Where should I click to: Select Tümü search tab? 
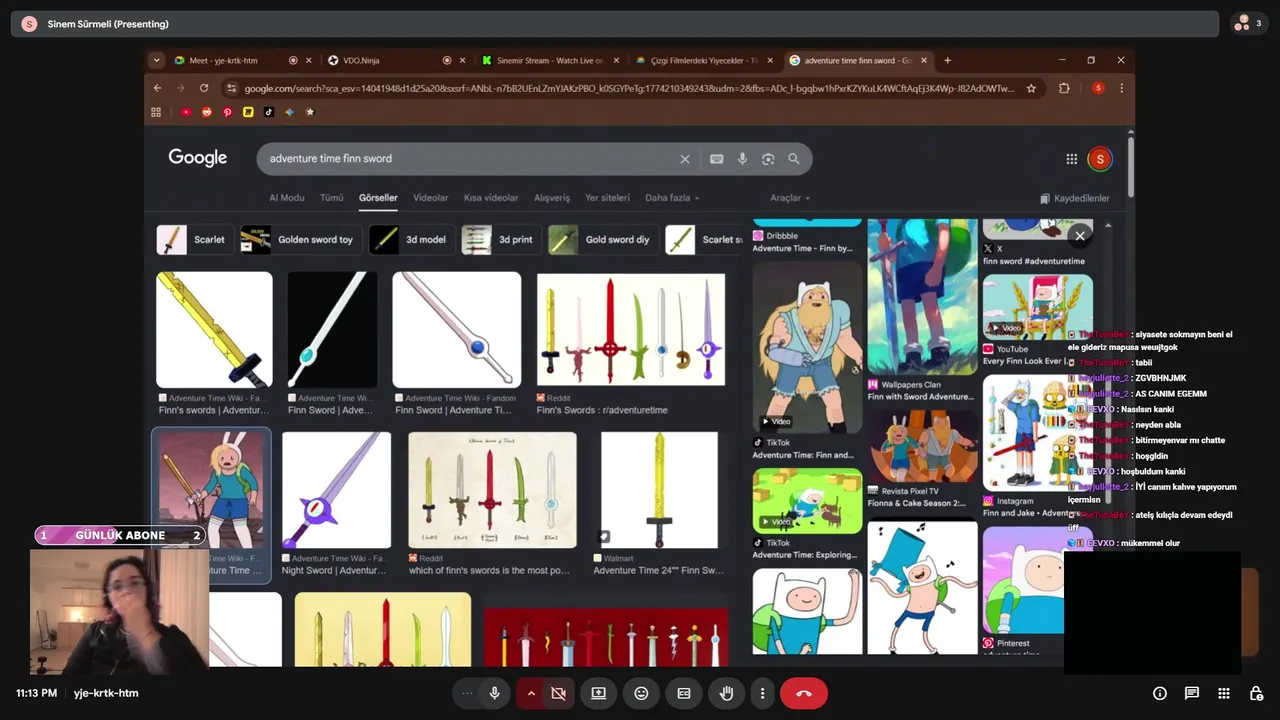(332, 198)
